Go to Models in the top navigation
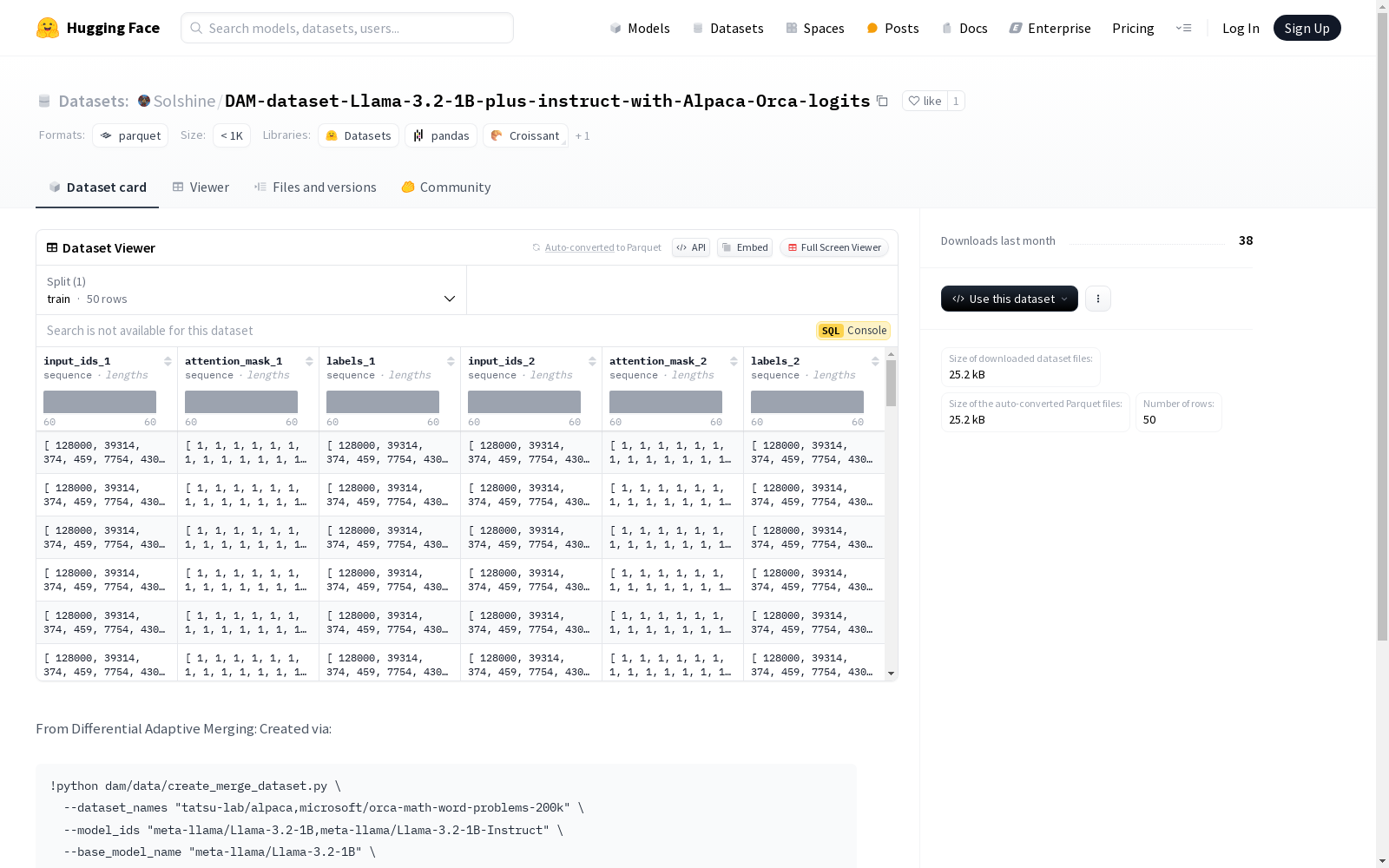 [x=640, y=28]
